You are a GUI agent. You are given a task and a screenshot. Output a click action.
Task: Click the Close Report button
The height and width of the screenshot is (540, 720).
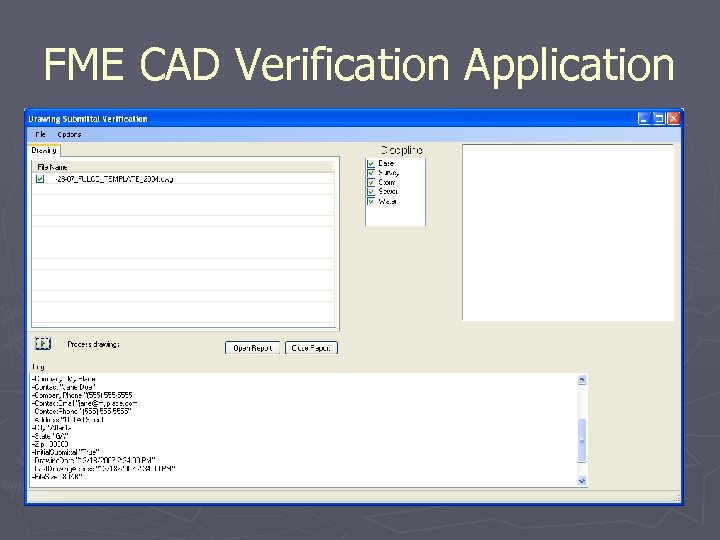click(311, 348)
